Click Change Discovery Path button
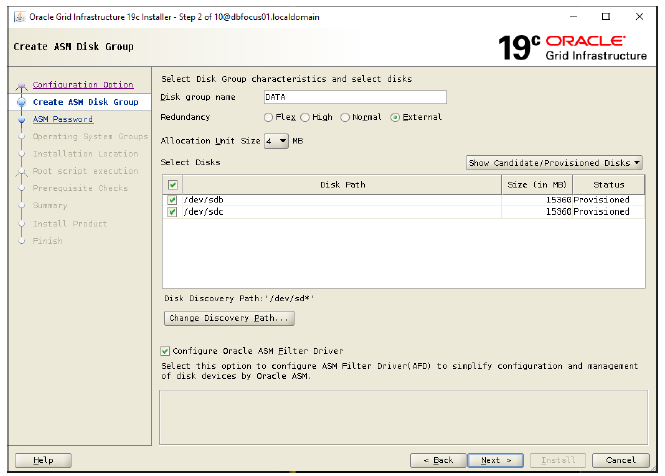665x476 pixels. 229,318
